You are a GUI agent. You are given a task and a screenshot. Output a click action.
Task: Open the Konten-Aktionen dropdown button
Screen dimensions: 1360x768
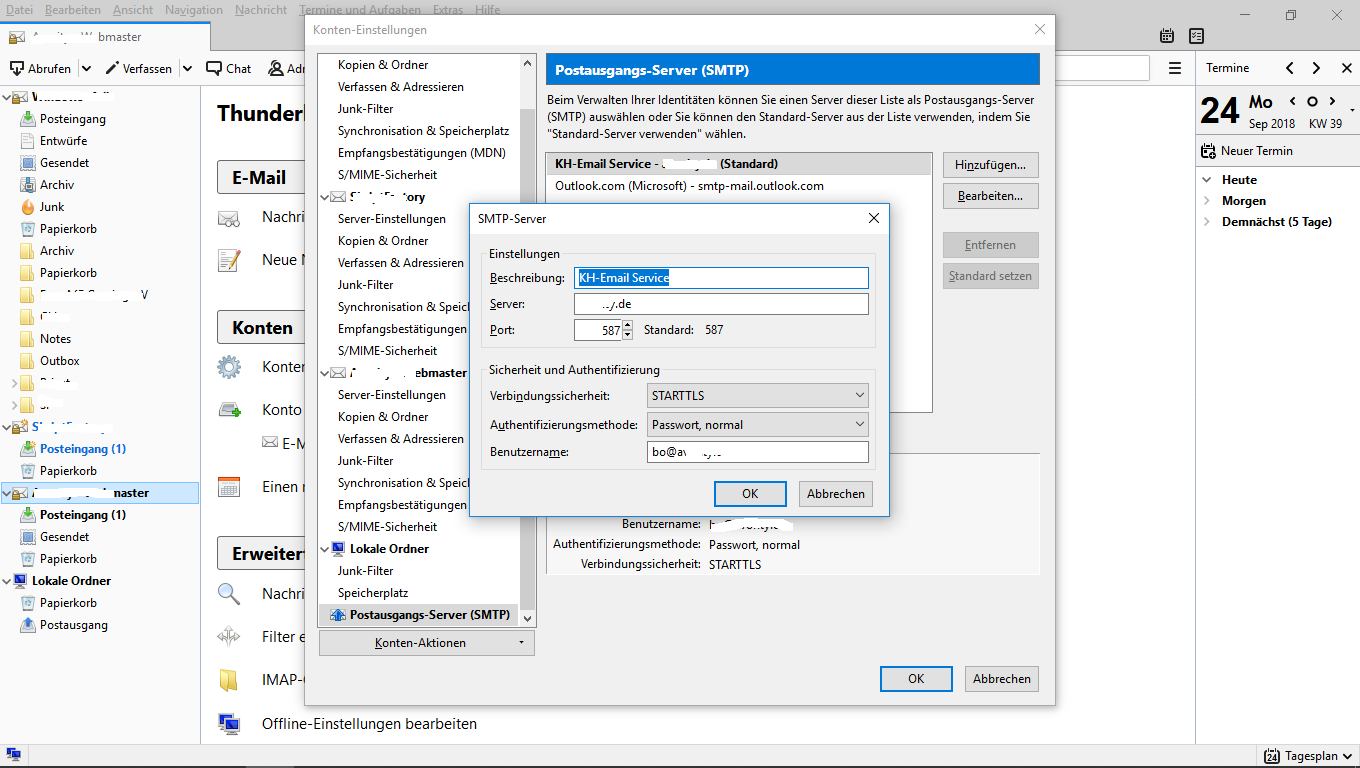click(427, 643)
